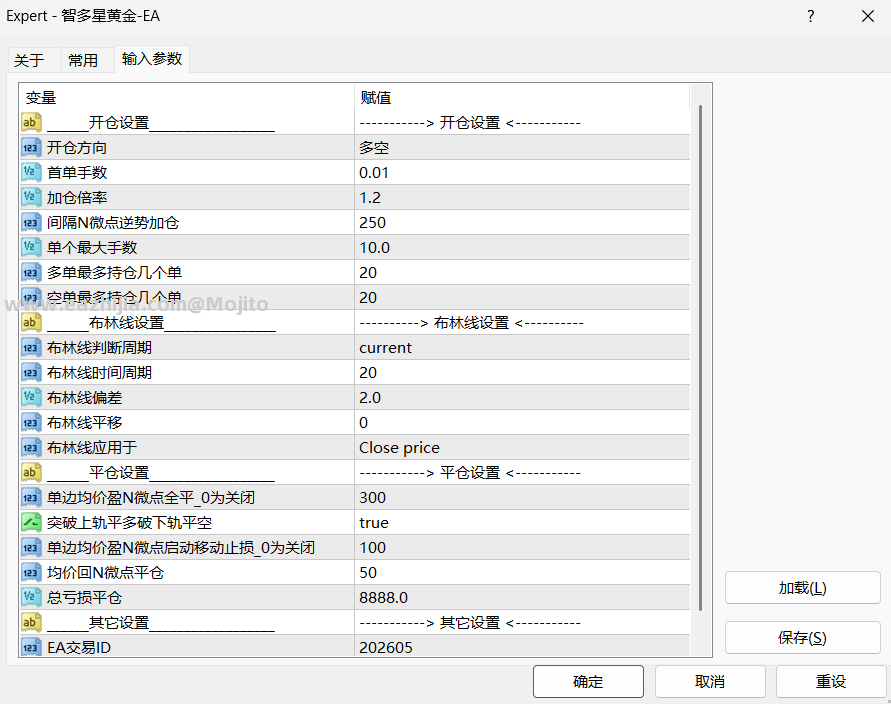Select the 输入参数 tab
Image resolution: width=891 pixels, height=704 pixels.
(152, 59)
